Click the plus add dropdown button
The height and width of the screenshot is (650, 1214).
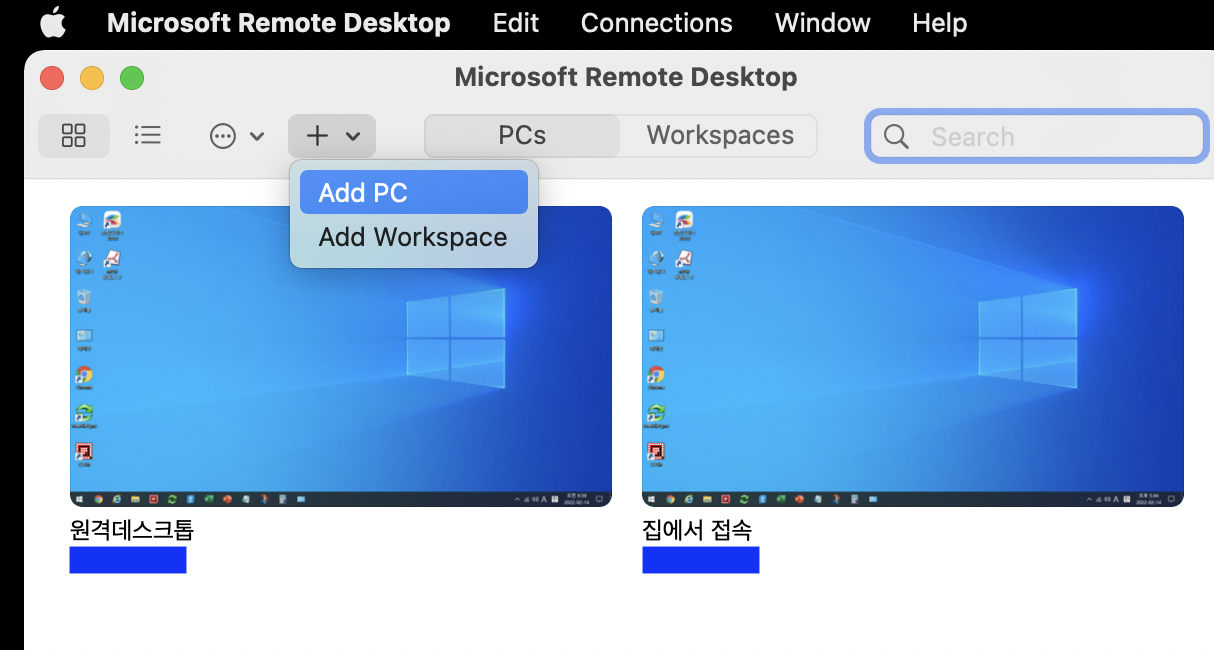pos(332,136)
